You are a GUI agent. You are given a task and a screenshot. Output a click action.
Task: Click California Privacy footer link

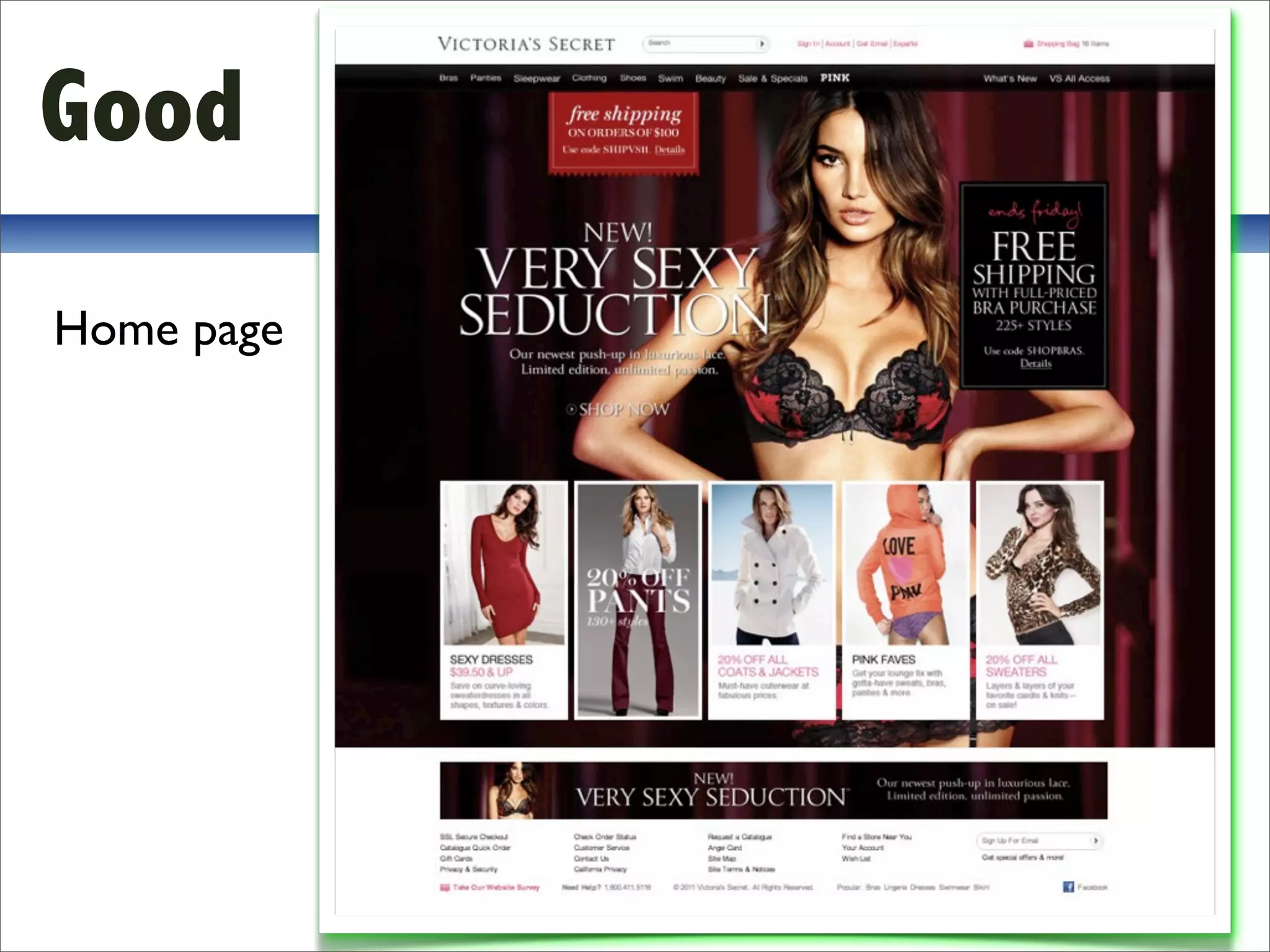600,870
